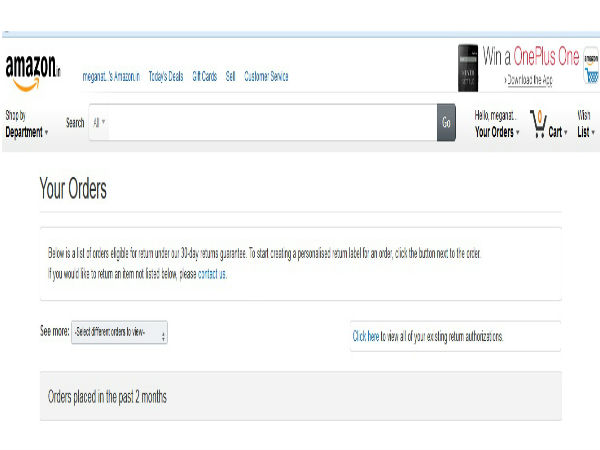
Task: Open the search category All dropdown
Action: (x=99, y=123)
